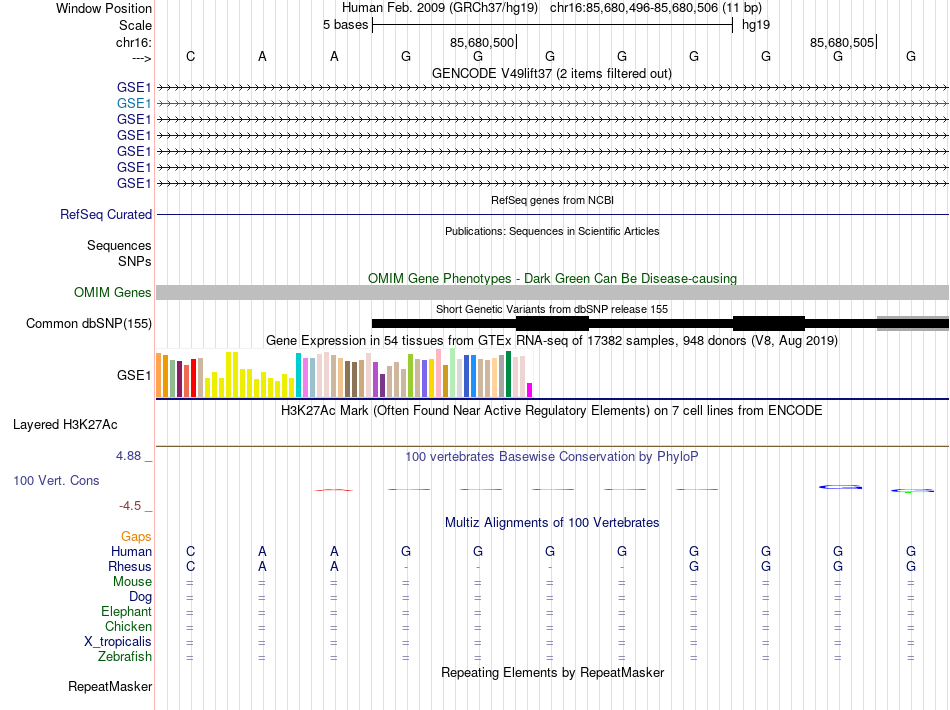Click the X_tropicalis species label

click(x=118, y=642)
